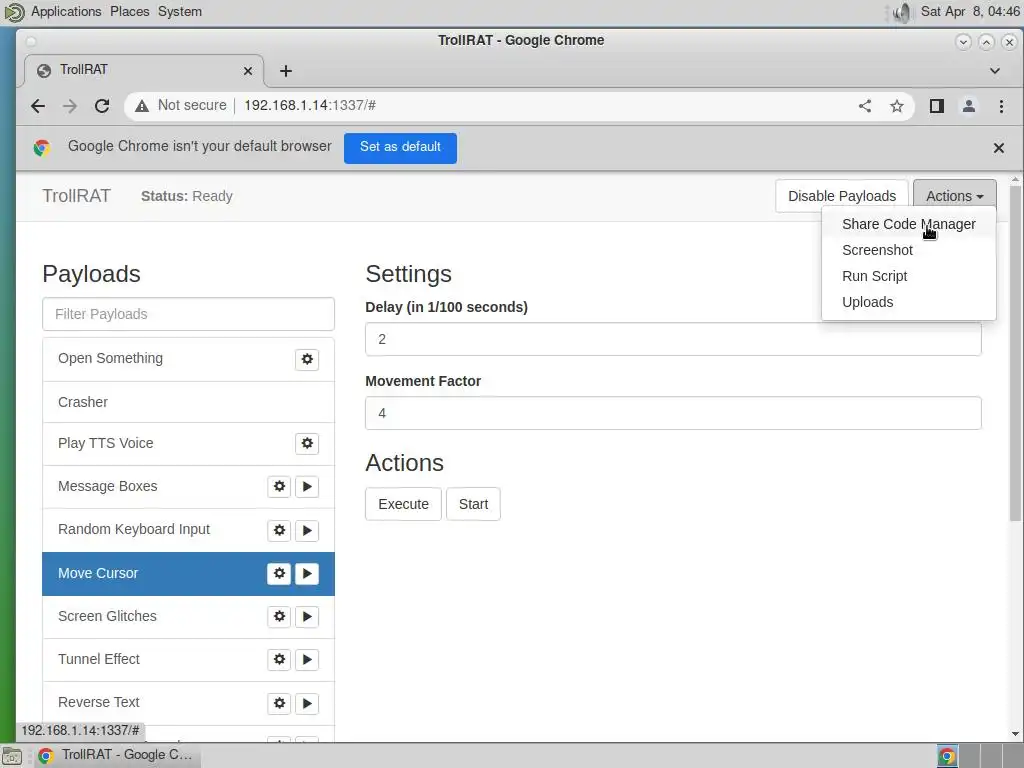Open the Places menu
Viewport: 1024px width, 768px height.
point(129,12)
